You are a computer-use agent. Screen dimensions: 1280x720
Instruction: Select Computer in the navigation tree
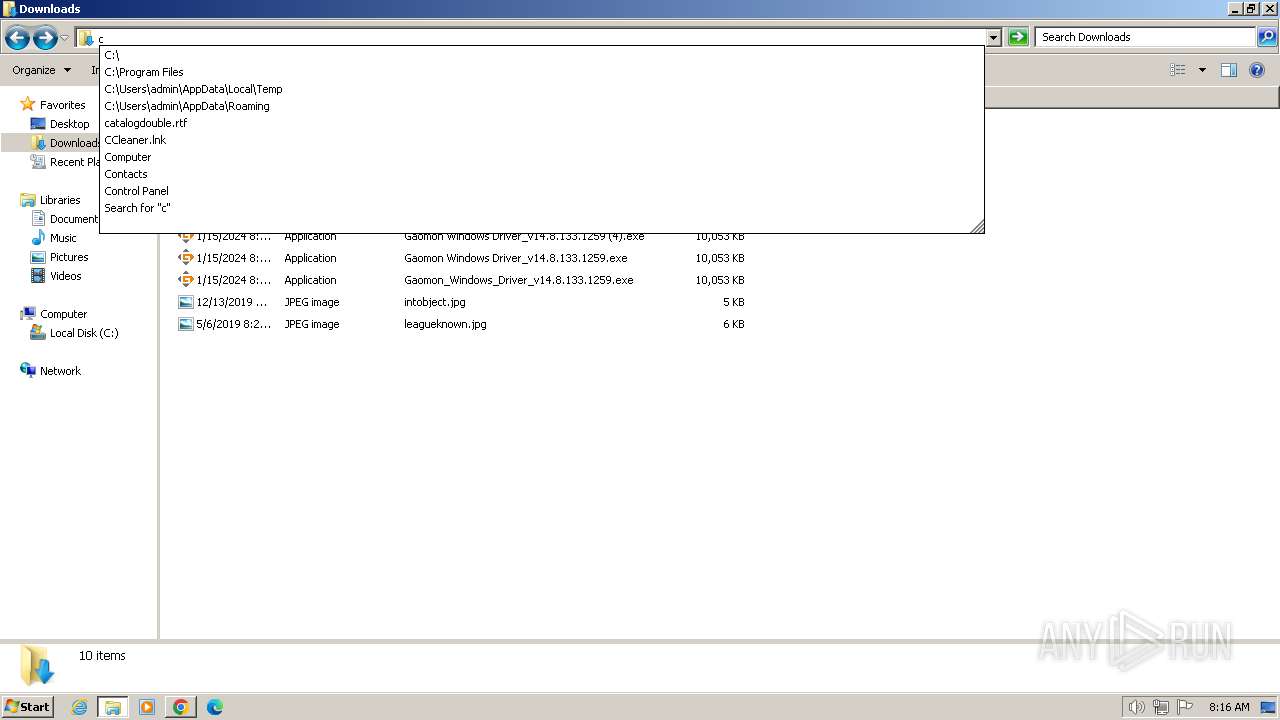click(63, 314)
